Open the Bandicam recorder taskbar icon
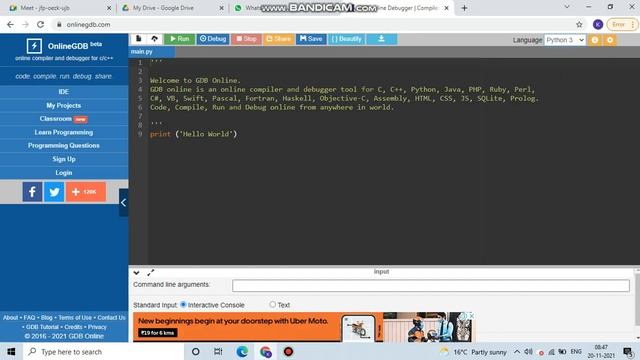This screenshot has height=360, width=640. pos(288,351)
